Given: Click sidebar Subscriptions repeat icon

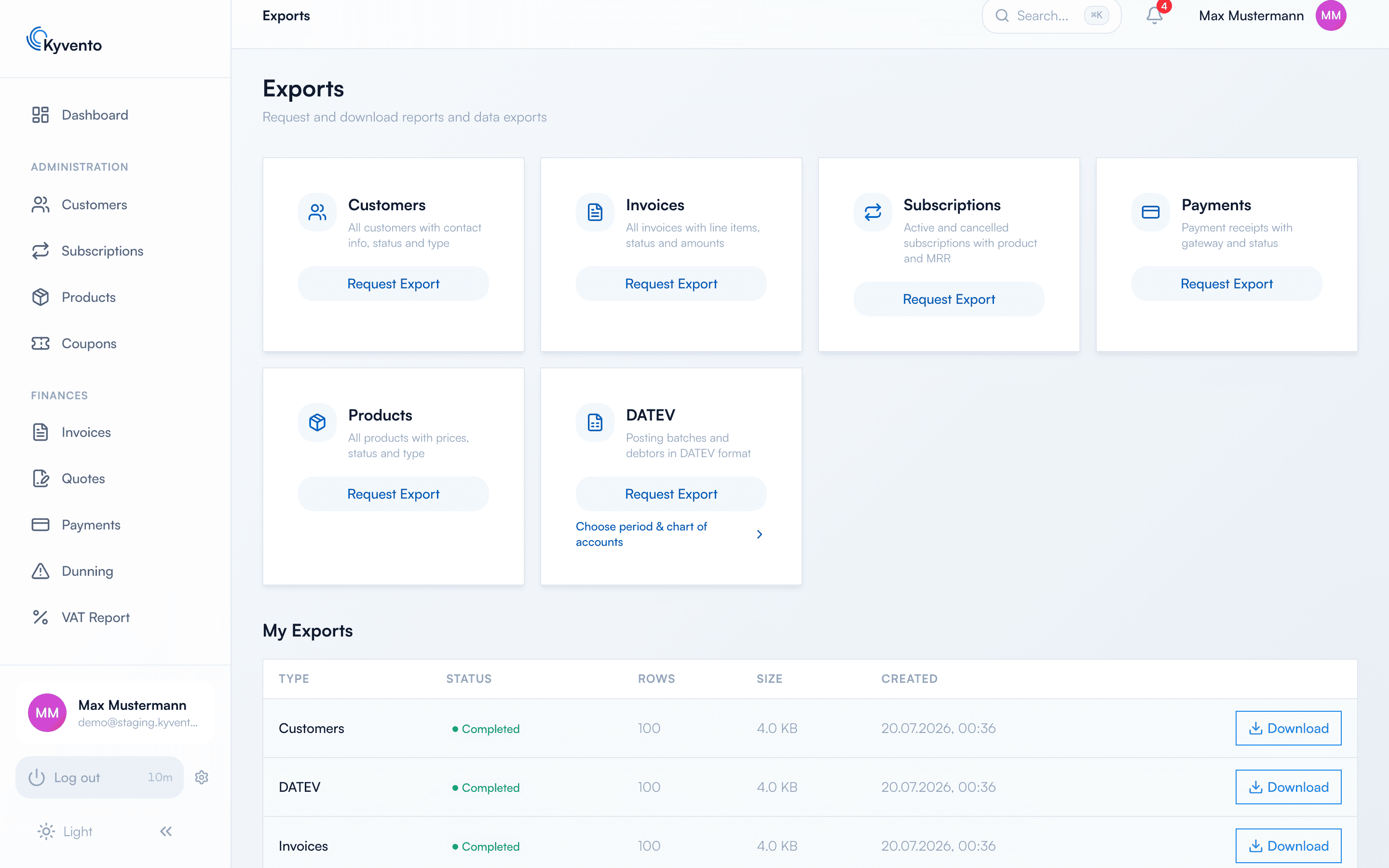Looking at the screenshot, I should tap(40, 251).
